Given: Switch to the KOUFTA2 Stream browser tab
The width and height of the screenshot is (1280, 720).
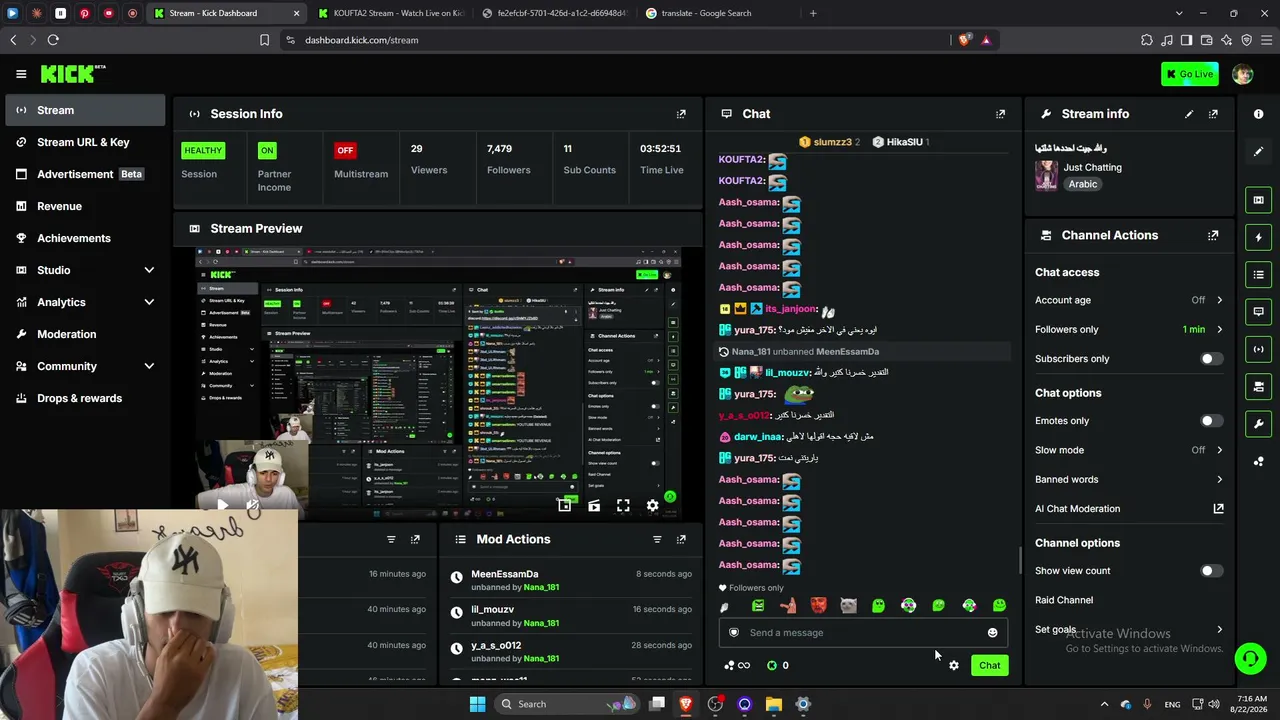Looking at the screenshot, I should (x=390, y=13).
